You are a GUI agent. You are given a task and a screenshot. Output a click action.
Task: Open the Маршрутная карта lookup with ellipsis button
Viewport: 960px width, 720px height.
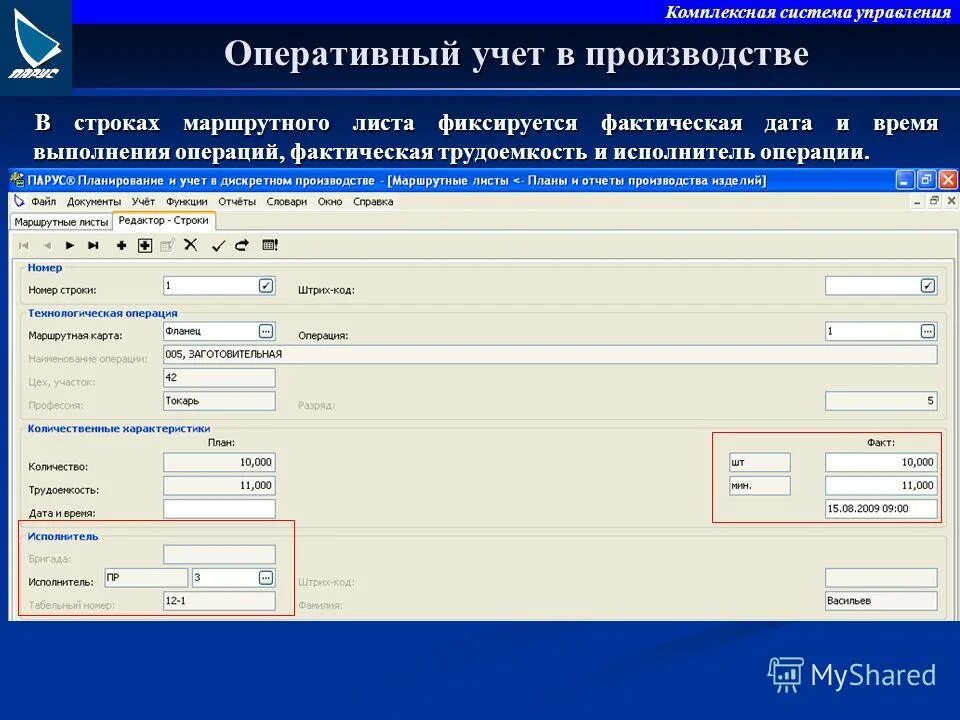[267, 330]
